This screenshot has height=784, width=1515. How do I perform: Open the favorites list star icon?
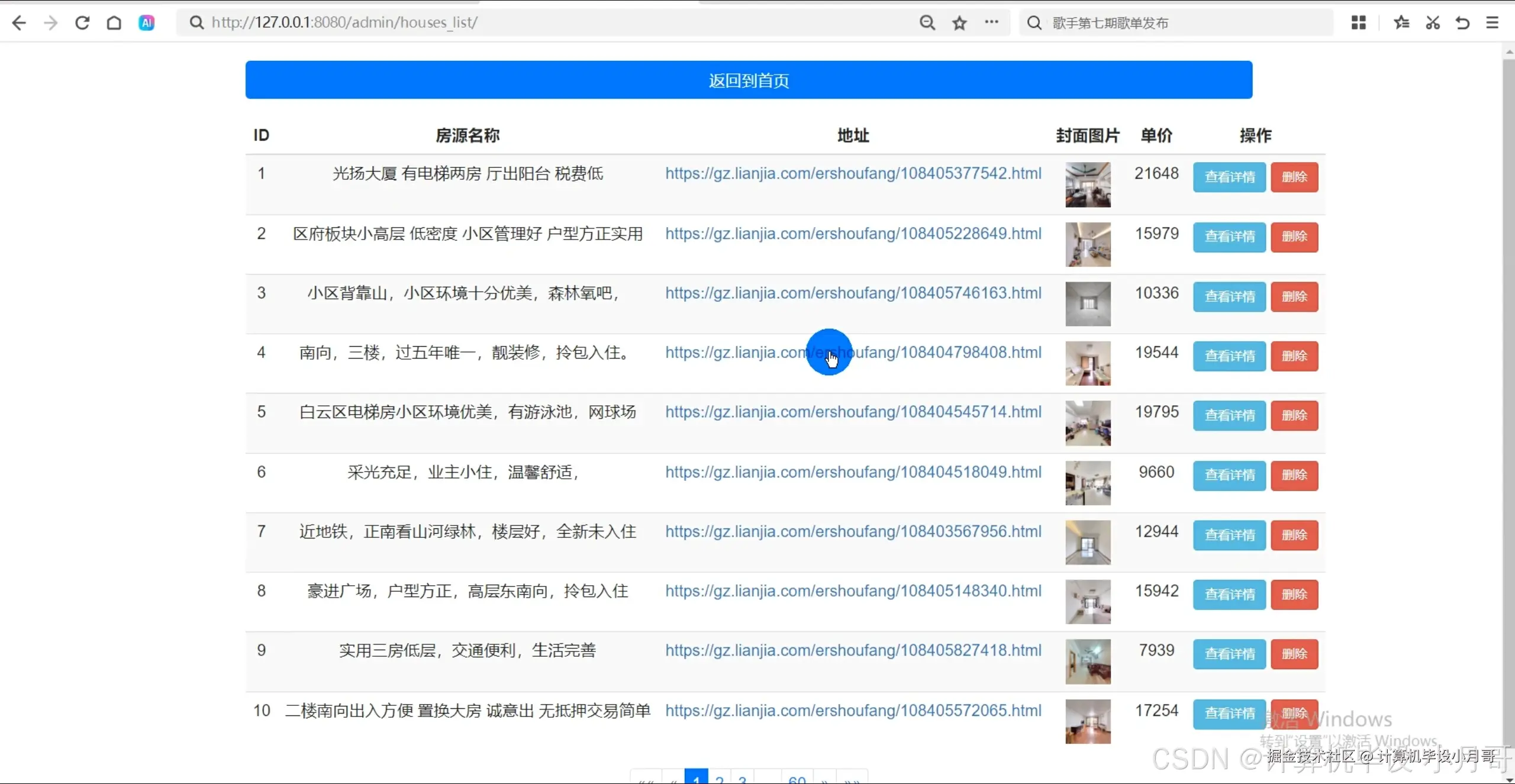click(1401, 22)
